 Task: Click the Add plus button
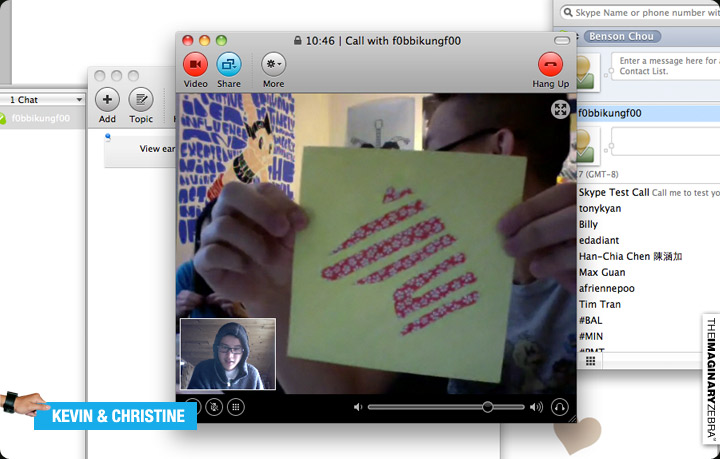tap(107, 99)
